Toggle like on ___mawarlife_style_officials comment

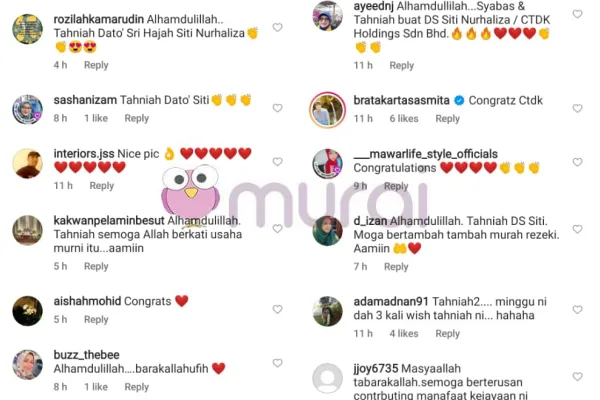click(x=577, y=162)
